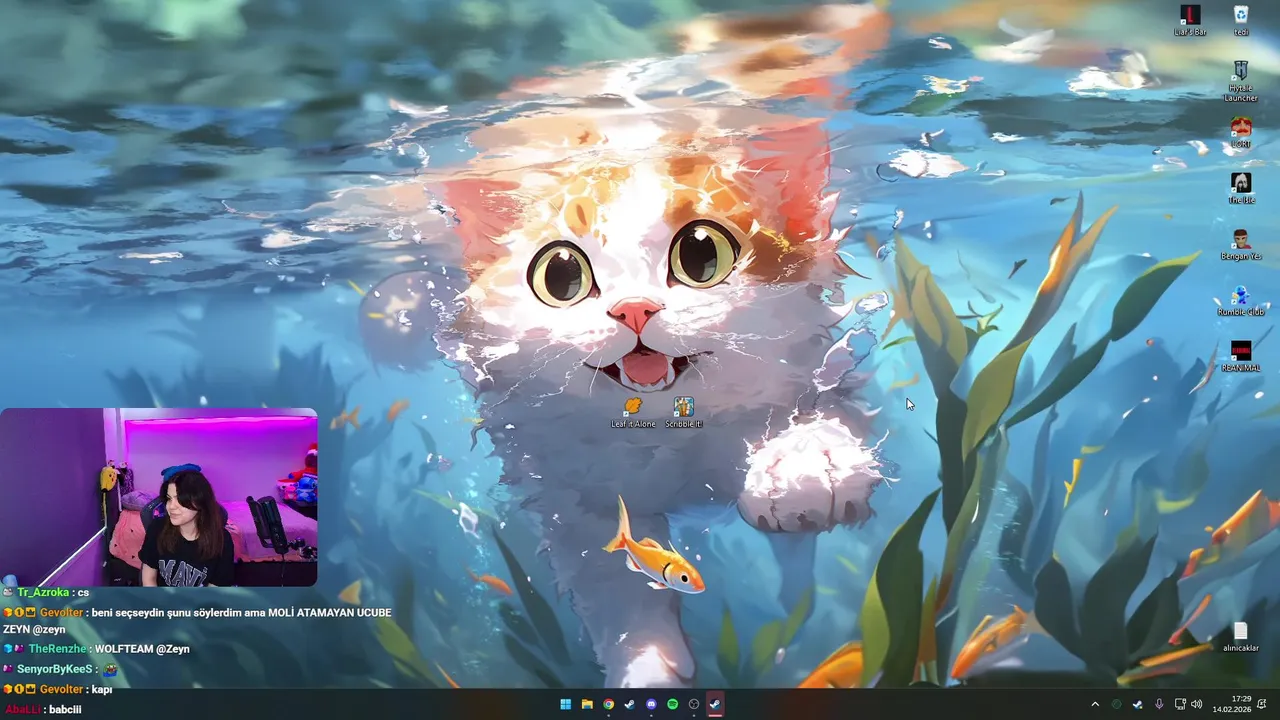Click chat username SenyorByKeeS
Viewport: 1280px width, 720px height.
click(55, 669)
